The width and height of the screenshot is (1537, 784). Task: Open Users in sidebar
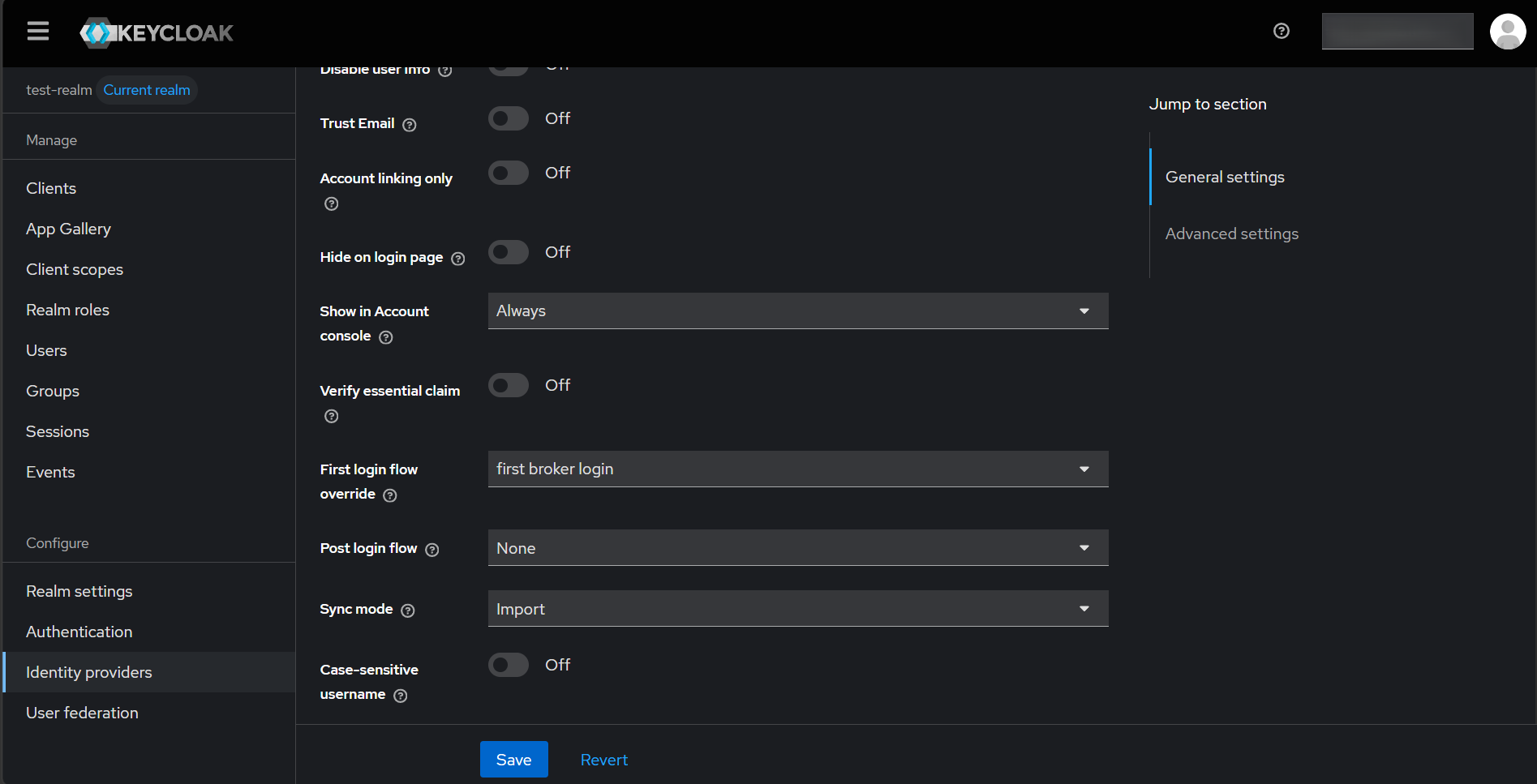(149, 350)
